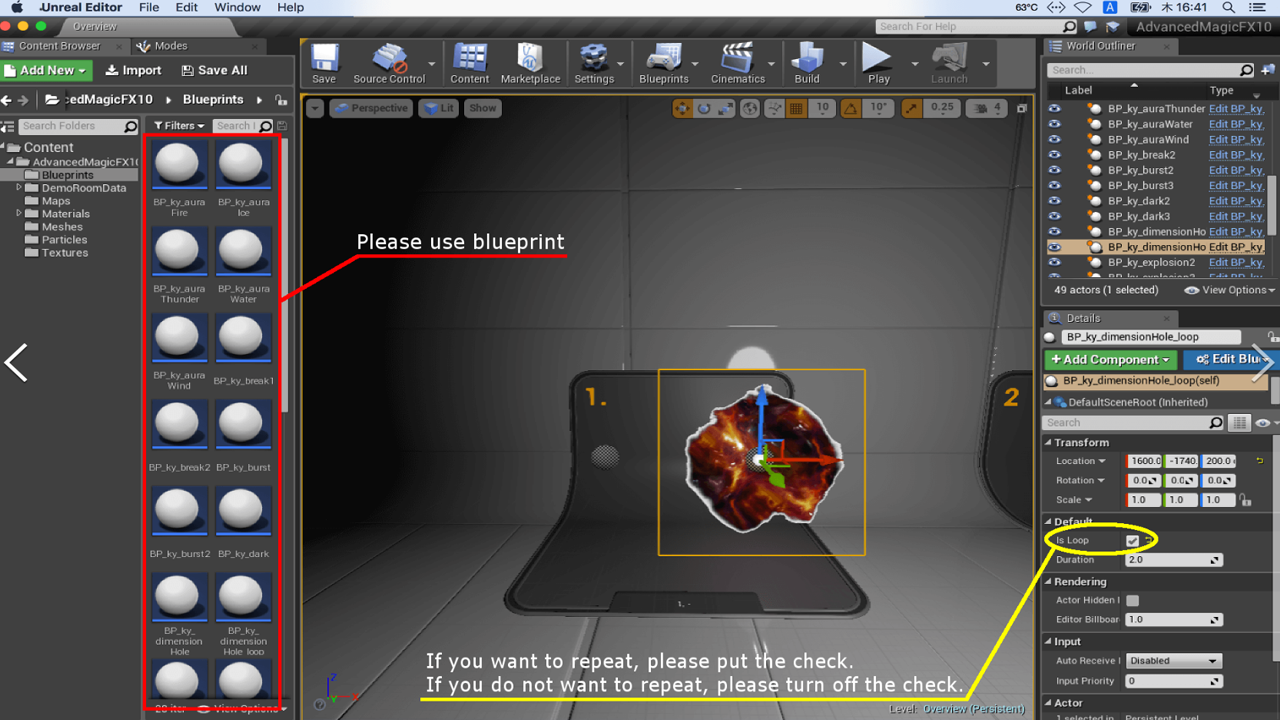
Task: Start Play in editor
Action: tap(878, 63)
